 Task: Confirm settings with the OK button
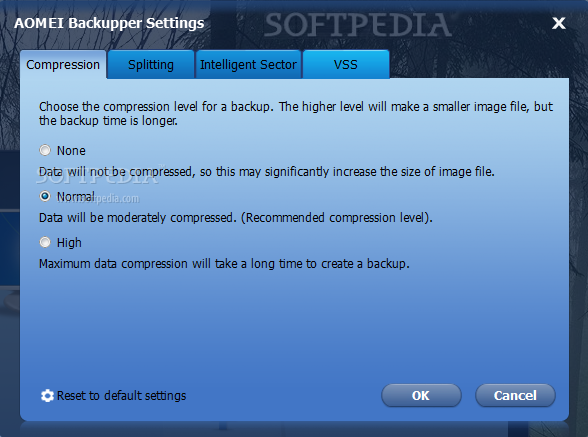click(x=421, y=395)
